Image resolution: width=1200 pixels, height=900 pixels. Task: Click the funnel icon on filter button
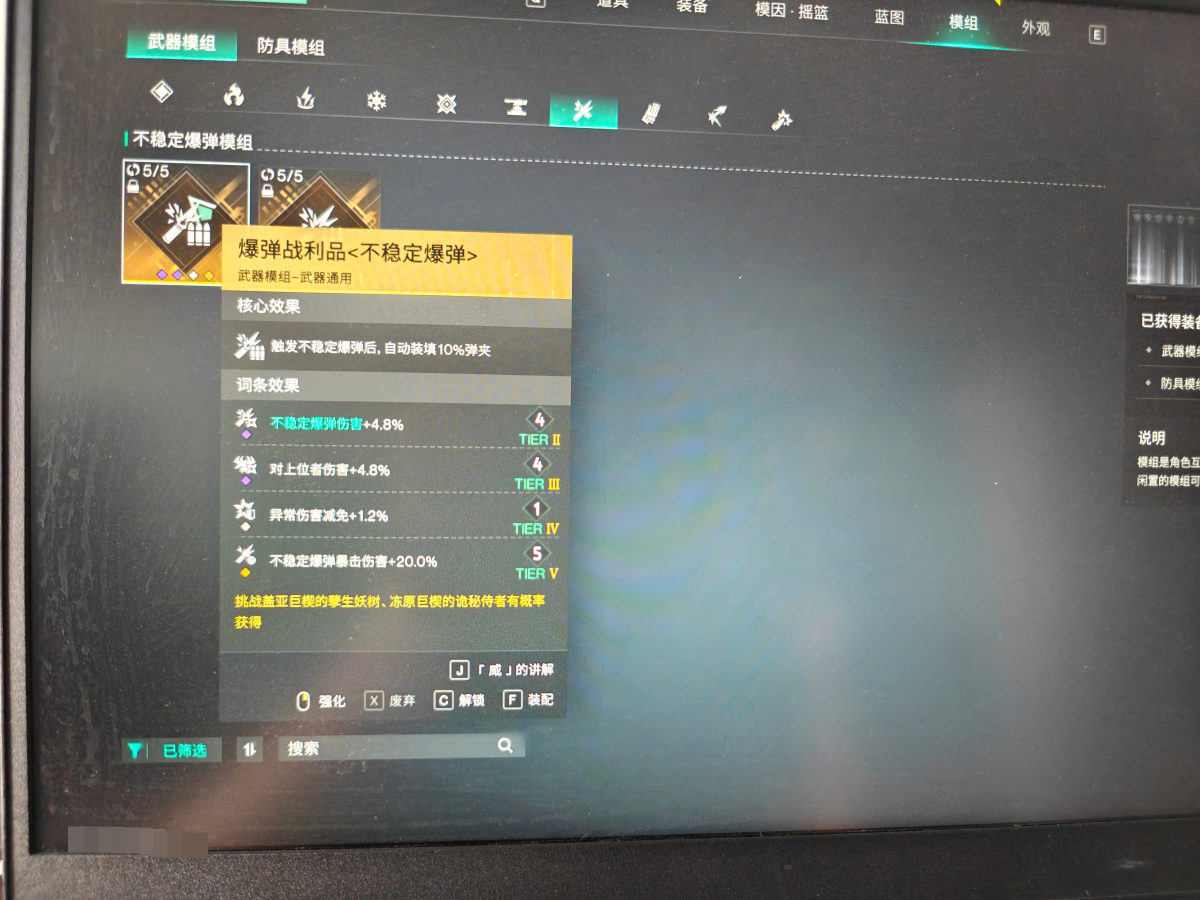[135, 750]
